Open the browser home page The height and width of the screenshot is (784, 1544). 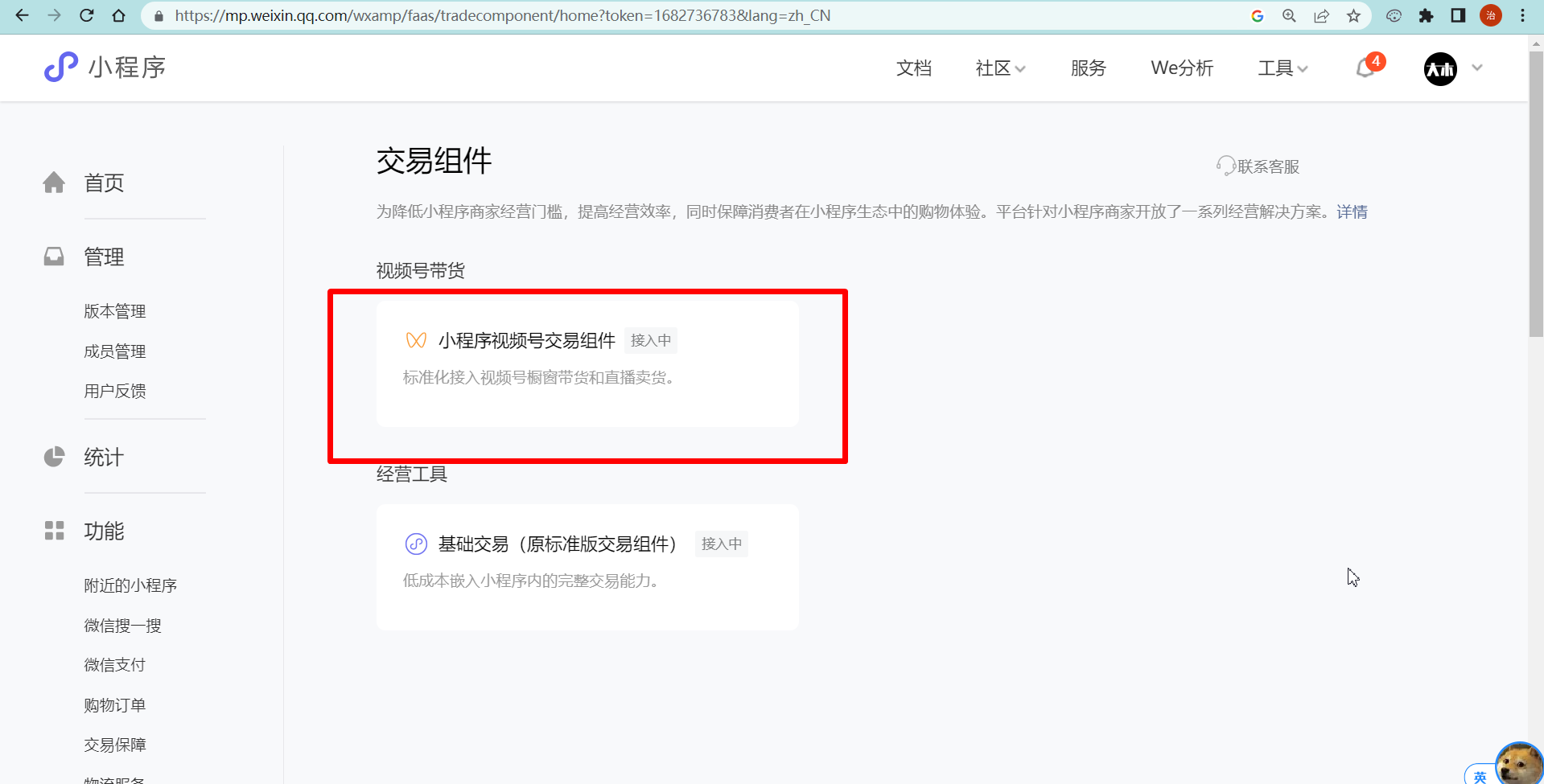[x=119, y=15]
